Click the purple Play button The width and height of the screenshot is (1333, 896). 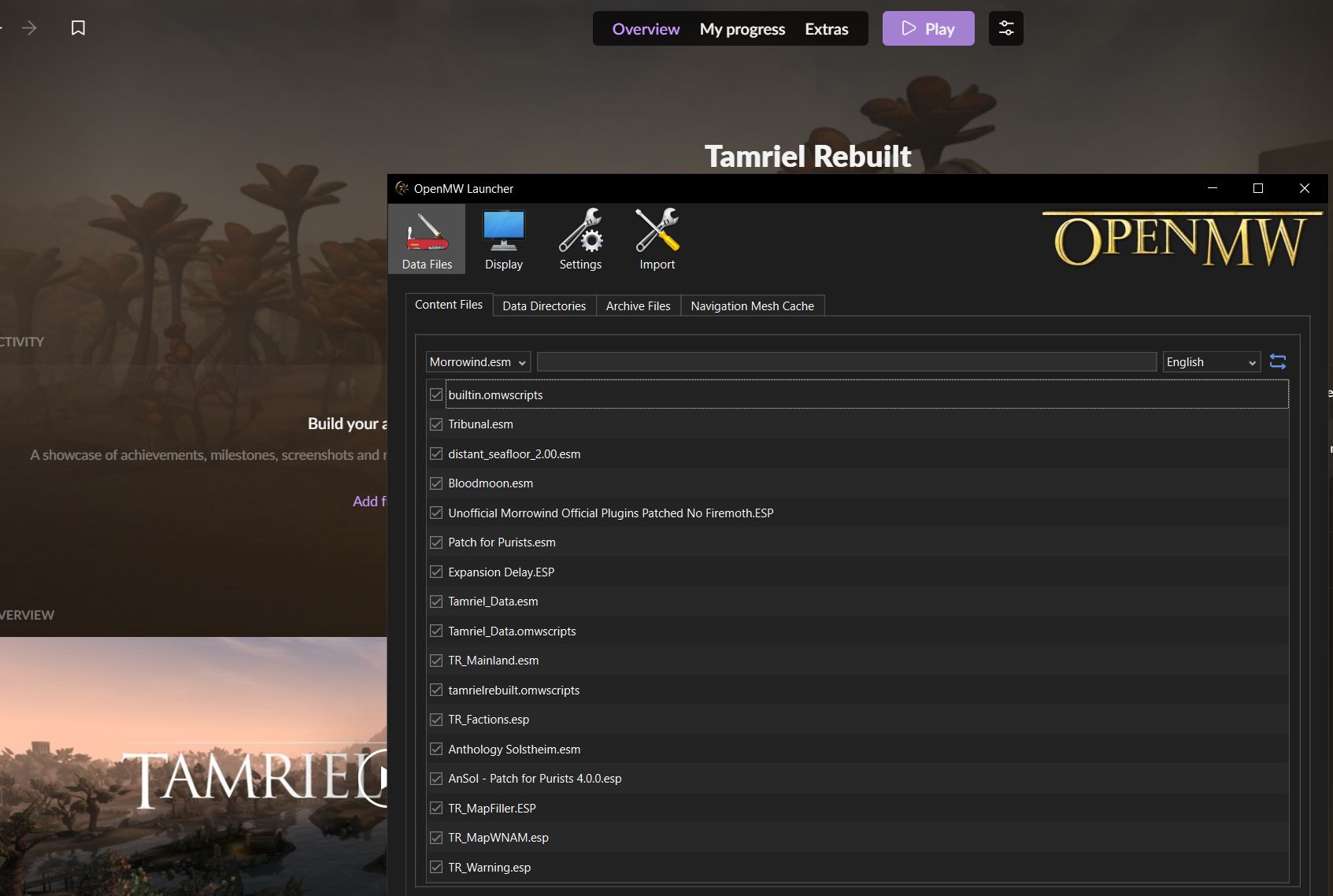pyautogui.click(x=928, y=28)
